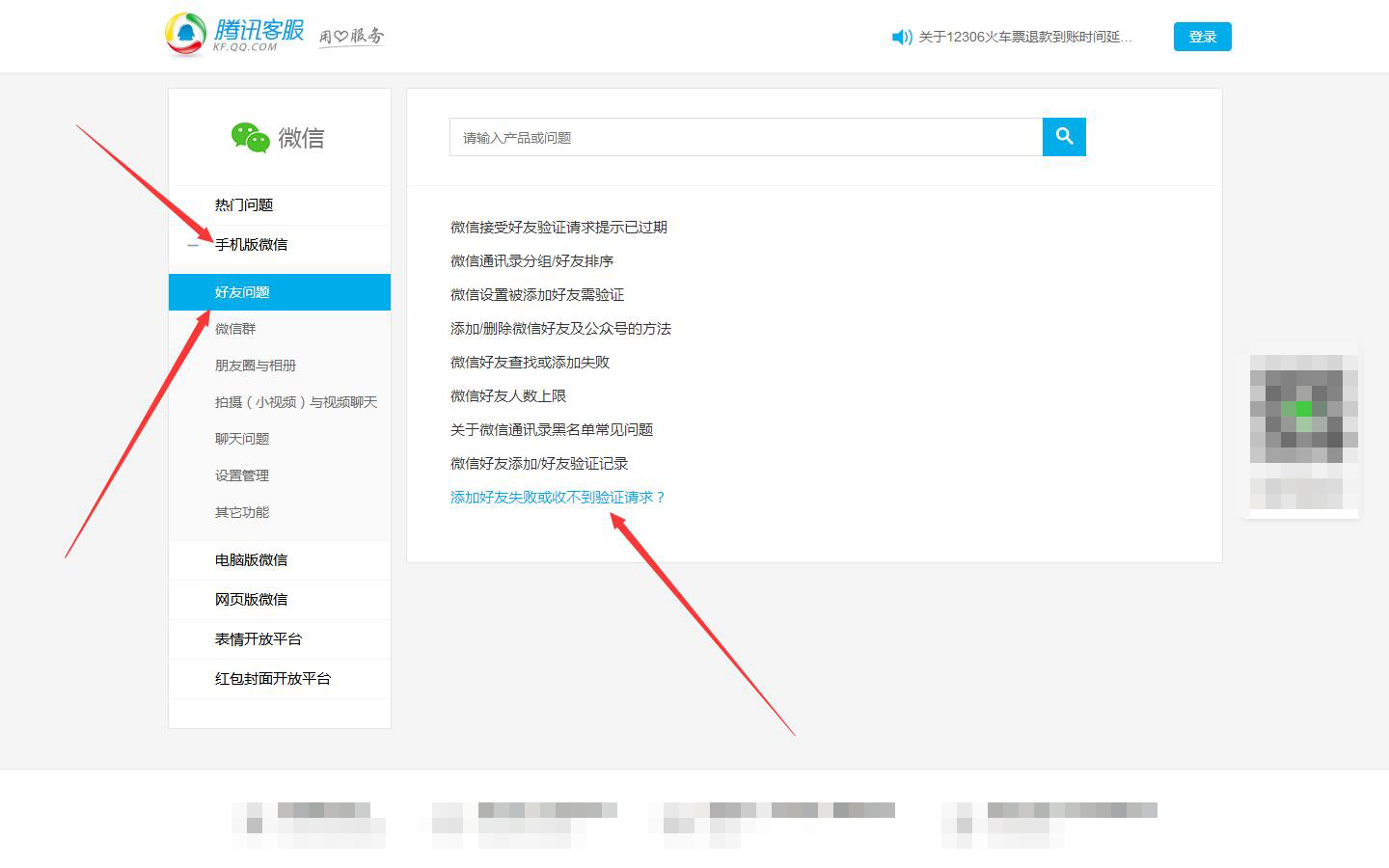
Task: Open the 12306 refund announcement link
Action: coord(1025,37)
